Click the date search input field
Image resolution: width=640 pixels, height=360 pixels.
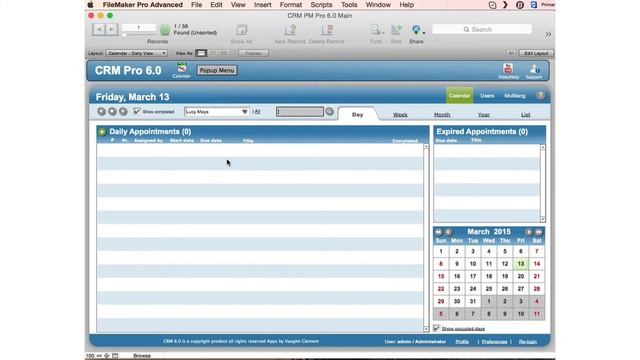pyautogui.click(x=300, y=111)
